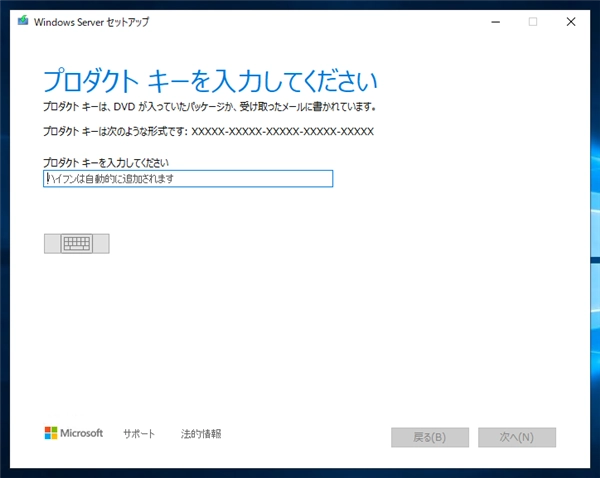Minimize the setup window
This screenshot has width=600, height=478.
tap(496, 22)
